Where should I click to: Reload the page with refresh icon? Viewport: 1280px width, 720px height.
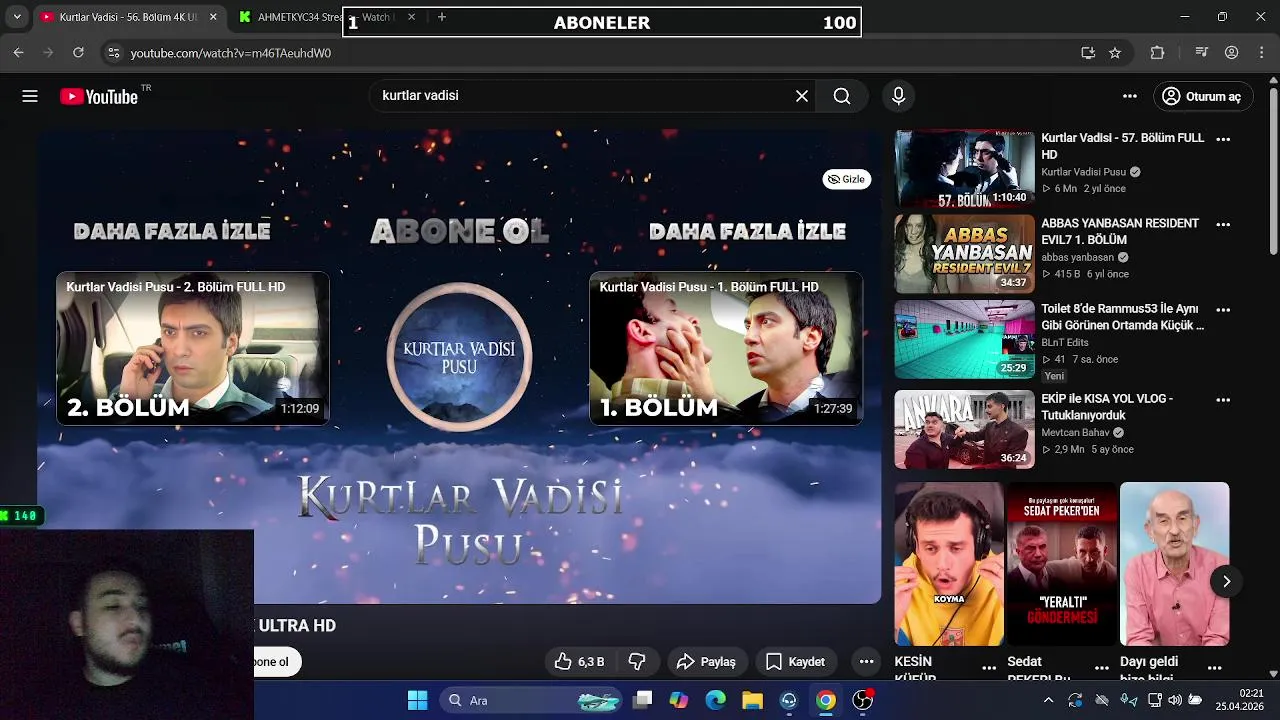(79, 53)
